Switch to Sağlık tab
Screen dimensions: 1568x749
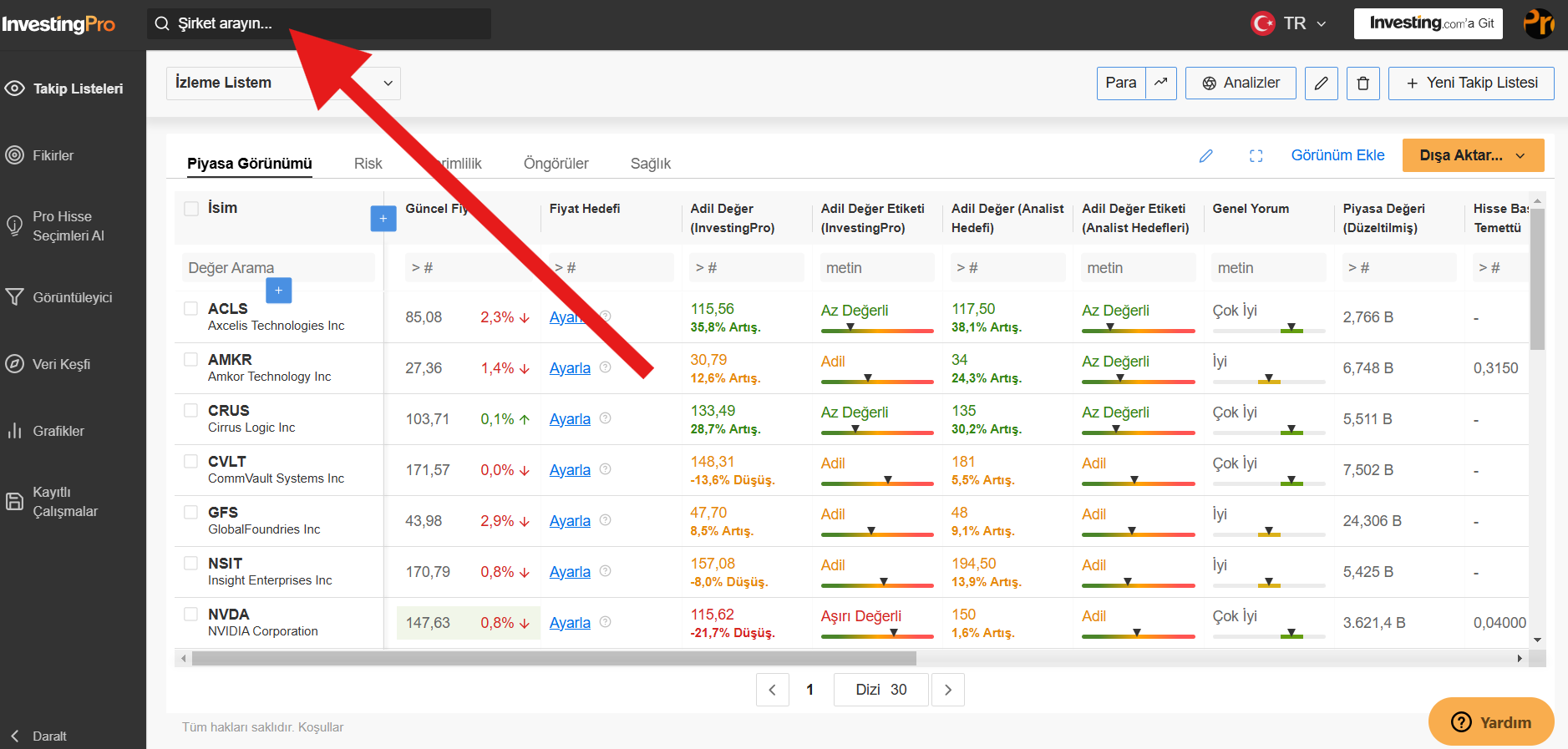pyautogui.click(x=650, y=164)
